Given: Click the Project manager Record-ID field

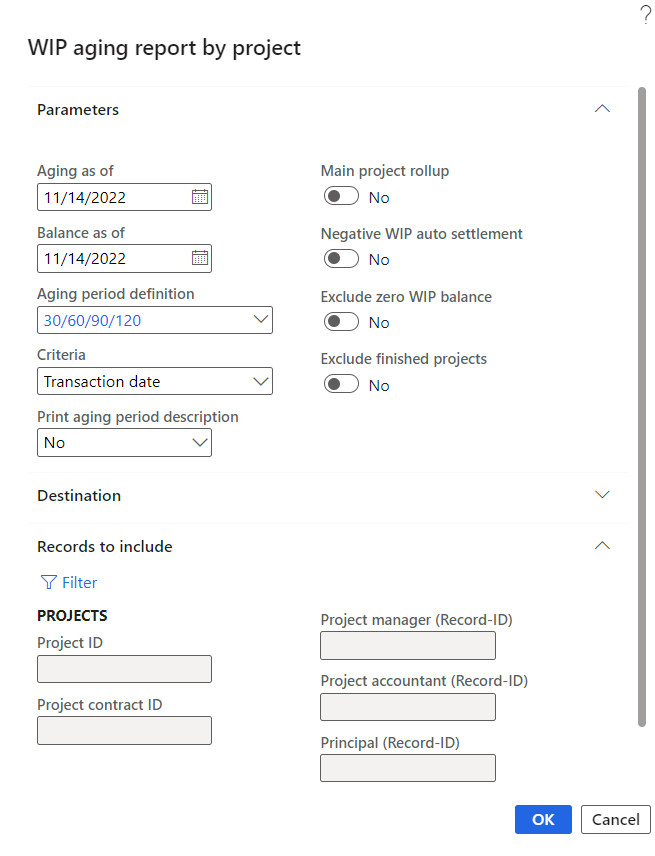Looking at the screenshot, I should click(408, 646).
